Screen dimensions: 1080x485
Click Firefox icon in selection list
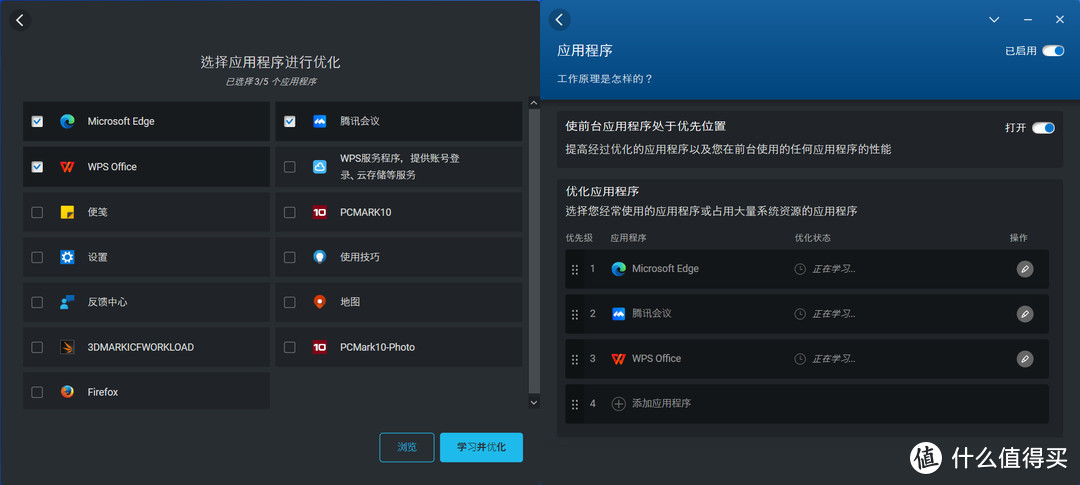[67, 392]
